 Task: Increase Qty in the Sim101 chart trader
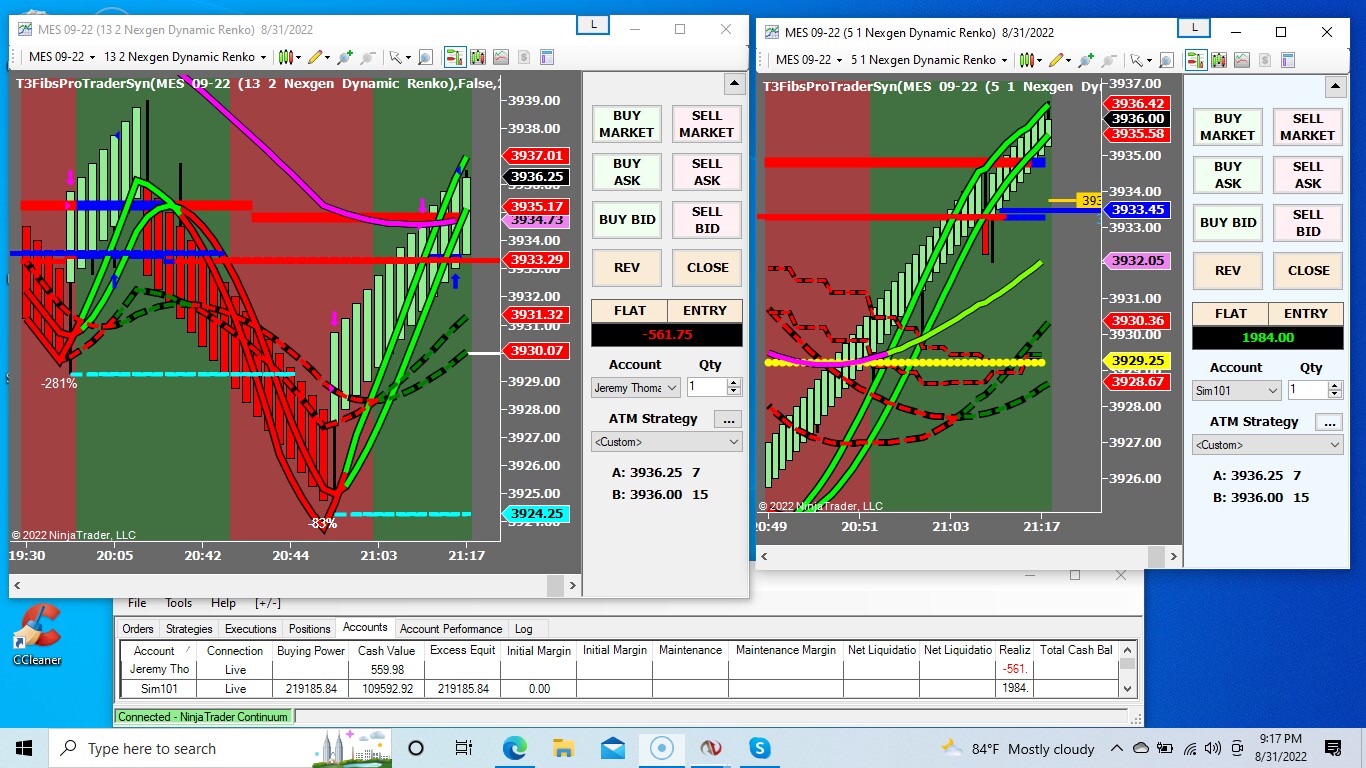tap(1335, 385)
